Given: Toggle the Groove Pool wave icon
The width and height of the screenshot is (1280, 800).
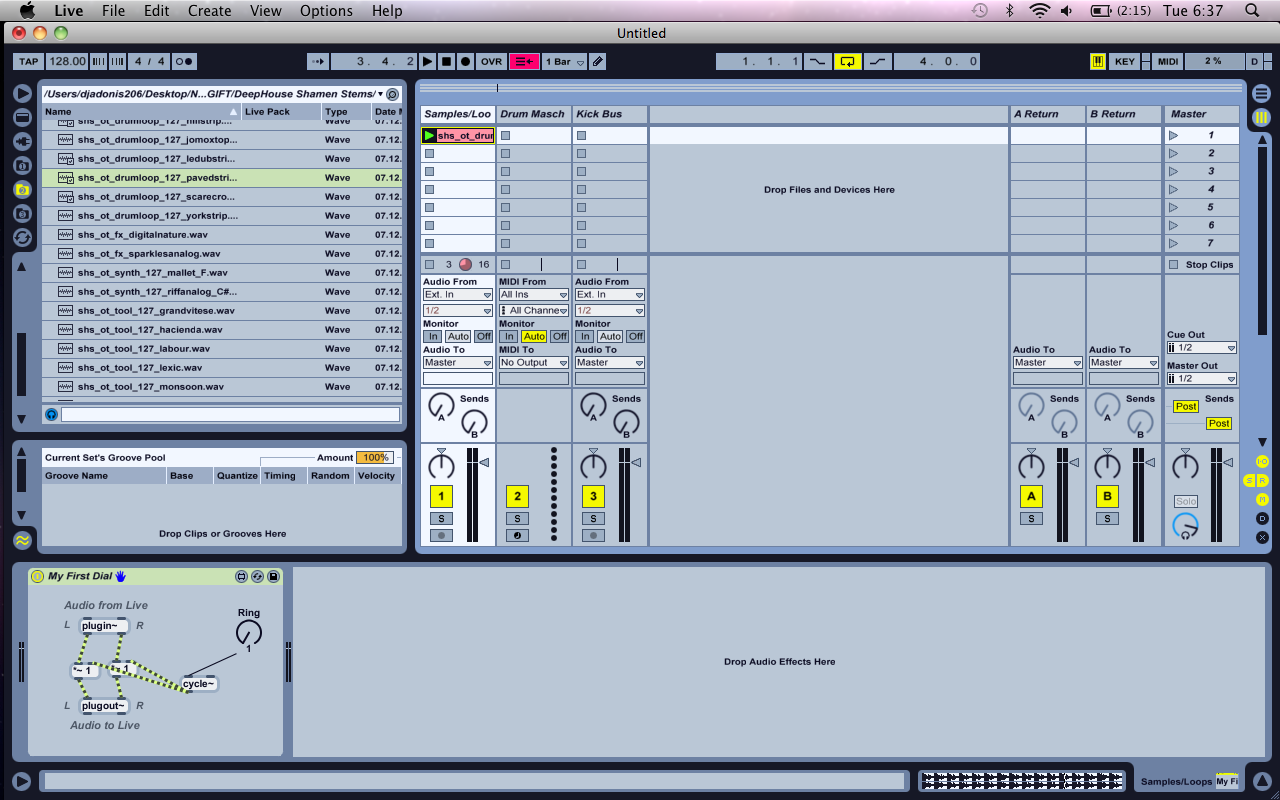Looking at the screenshot, I should click(x=22, y=540).
